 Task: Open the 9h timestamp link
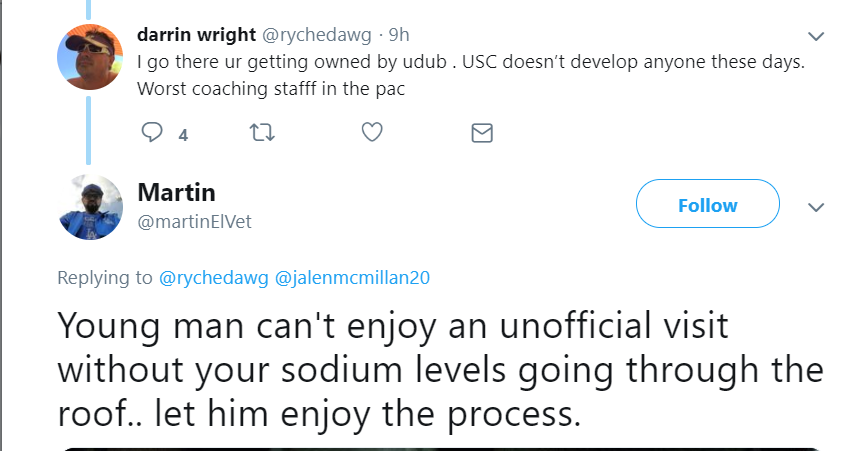point(399,35)
